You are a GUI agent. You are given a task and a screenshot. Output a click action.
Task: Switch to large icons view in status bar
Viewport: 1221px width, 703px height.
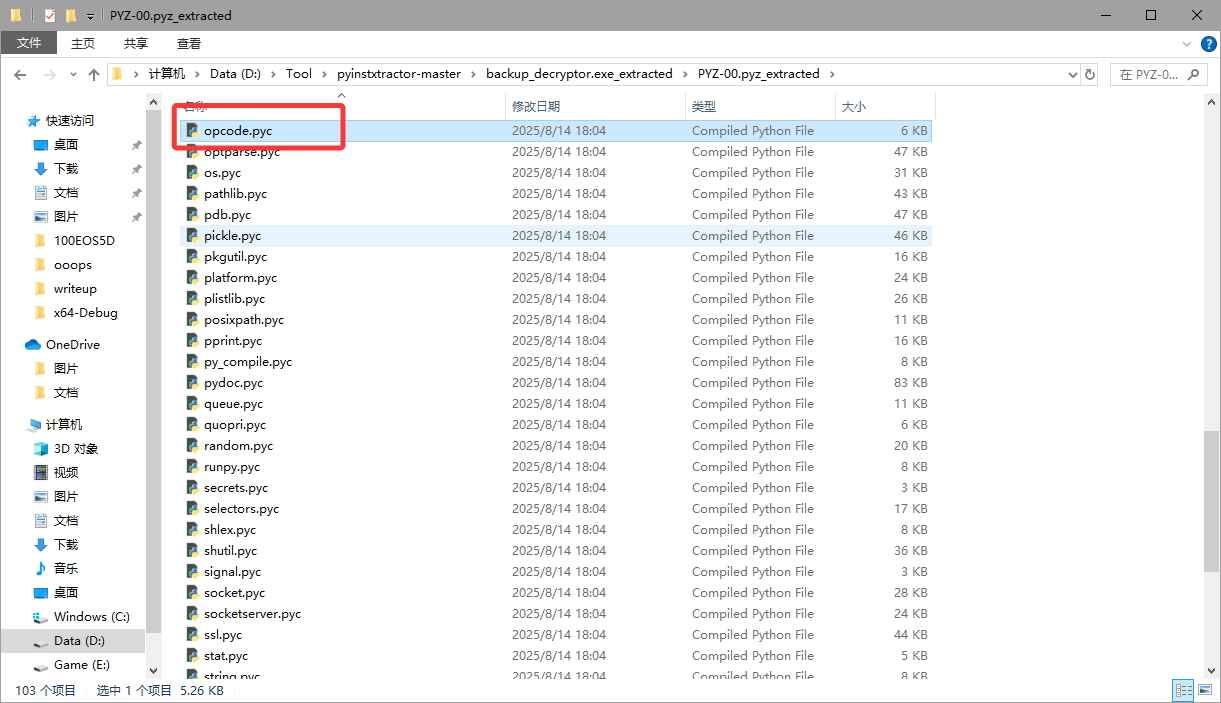(1205, 690)
